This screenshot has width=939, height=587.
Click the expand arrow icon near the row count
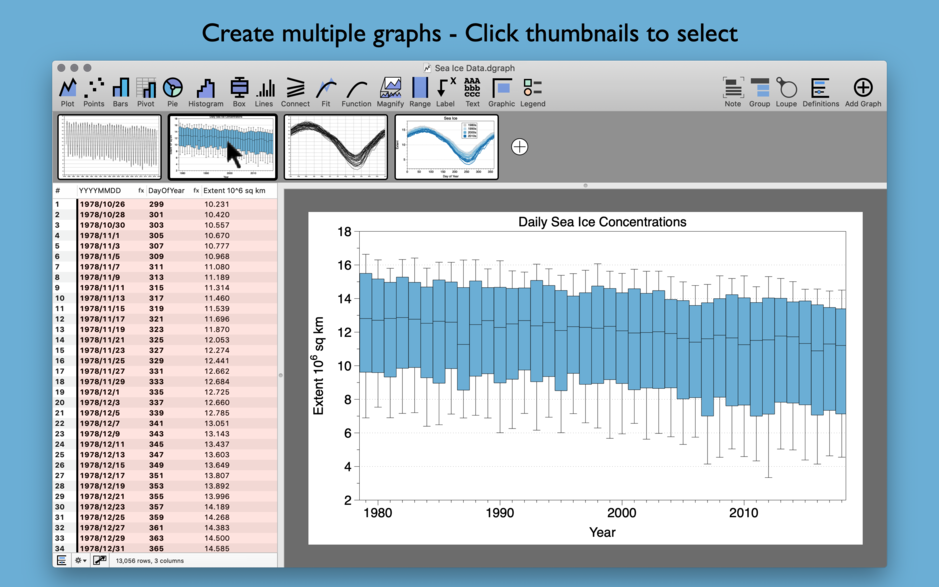coord(100,561)
